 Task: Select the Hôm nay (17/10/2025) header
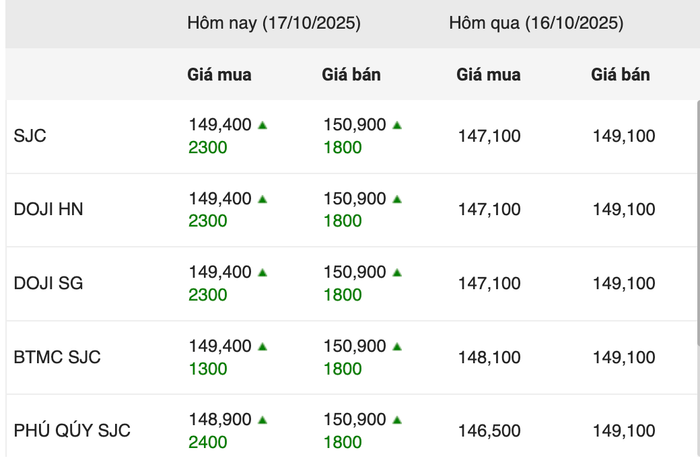pyautogui.click(x=274, y=23)
